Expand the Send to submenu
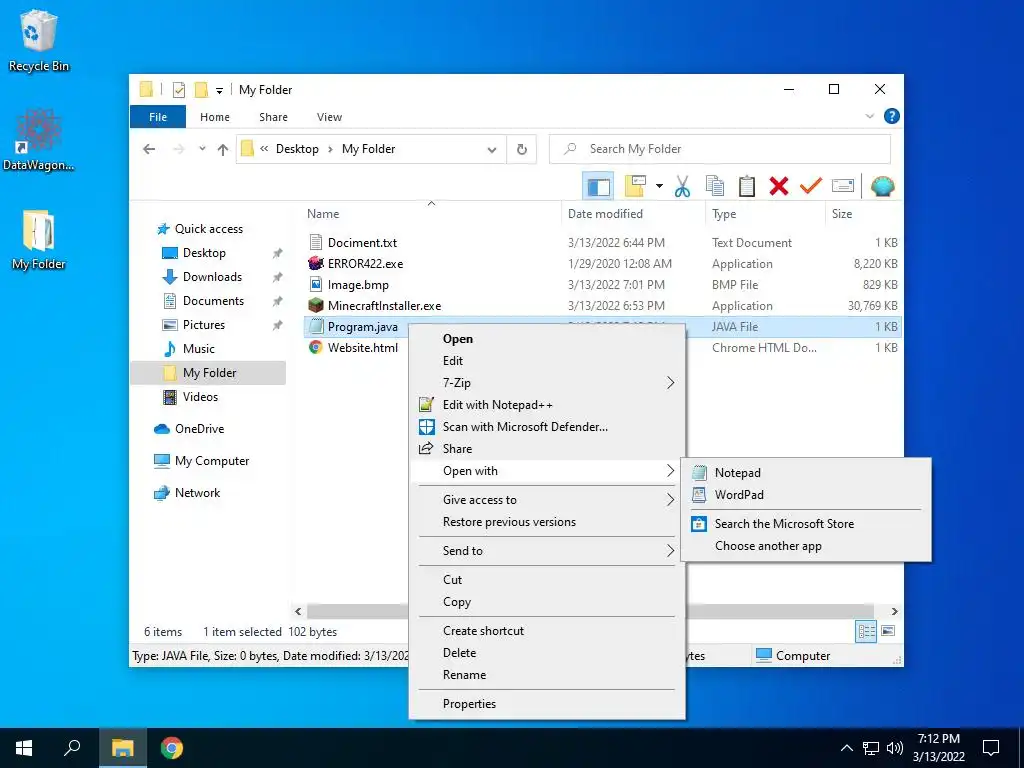The image size is (1024, 768). pos(547,551)
